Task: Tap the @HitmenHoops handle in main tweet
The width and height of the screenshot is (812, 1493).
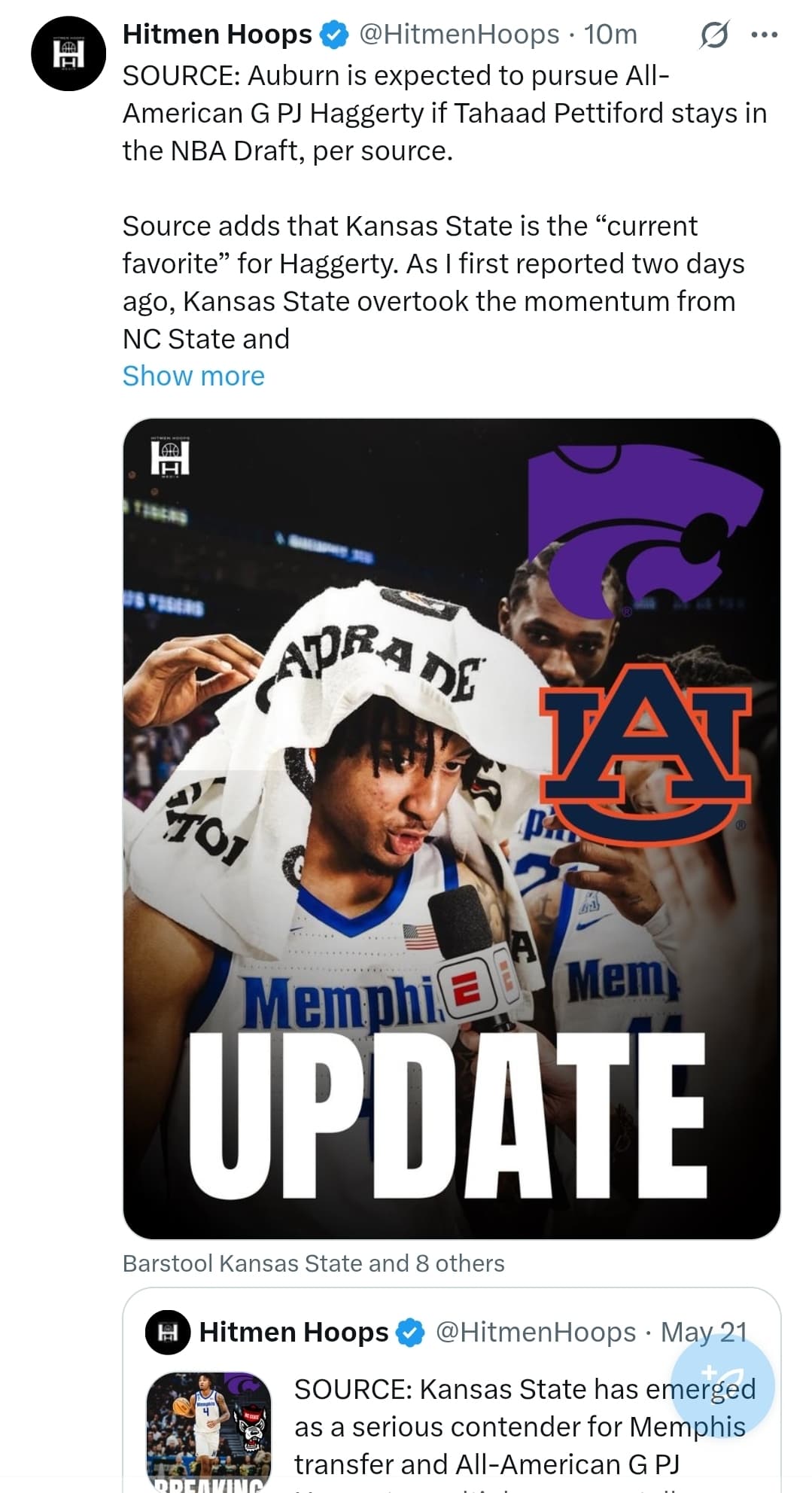Action: 458,35
